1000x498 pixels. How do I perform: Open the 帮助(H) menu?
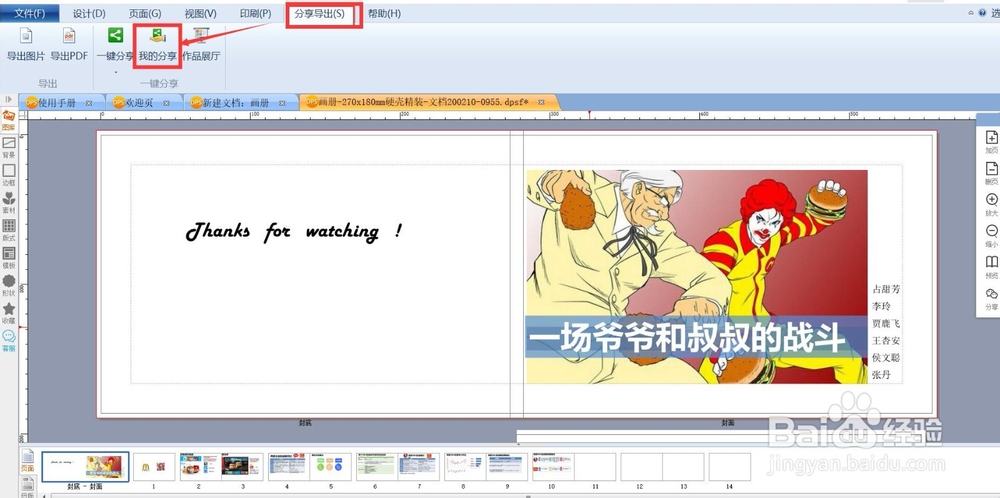point(384,13)
